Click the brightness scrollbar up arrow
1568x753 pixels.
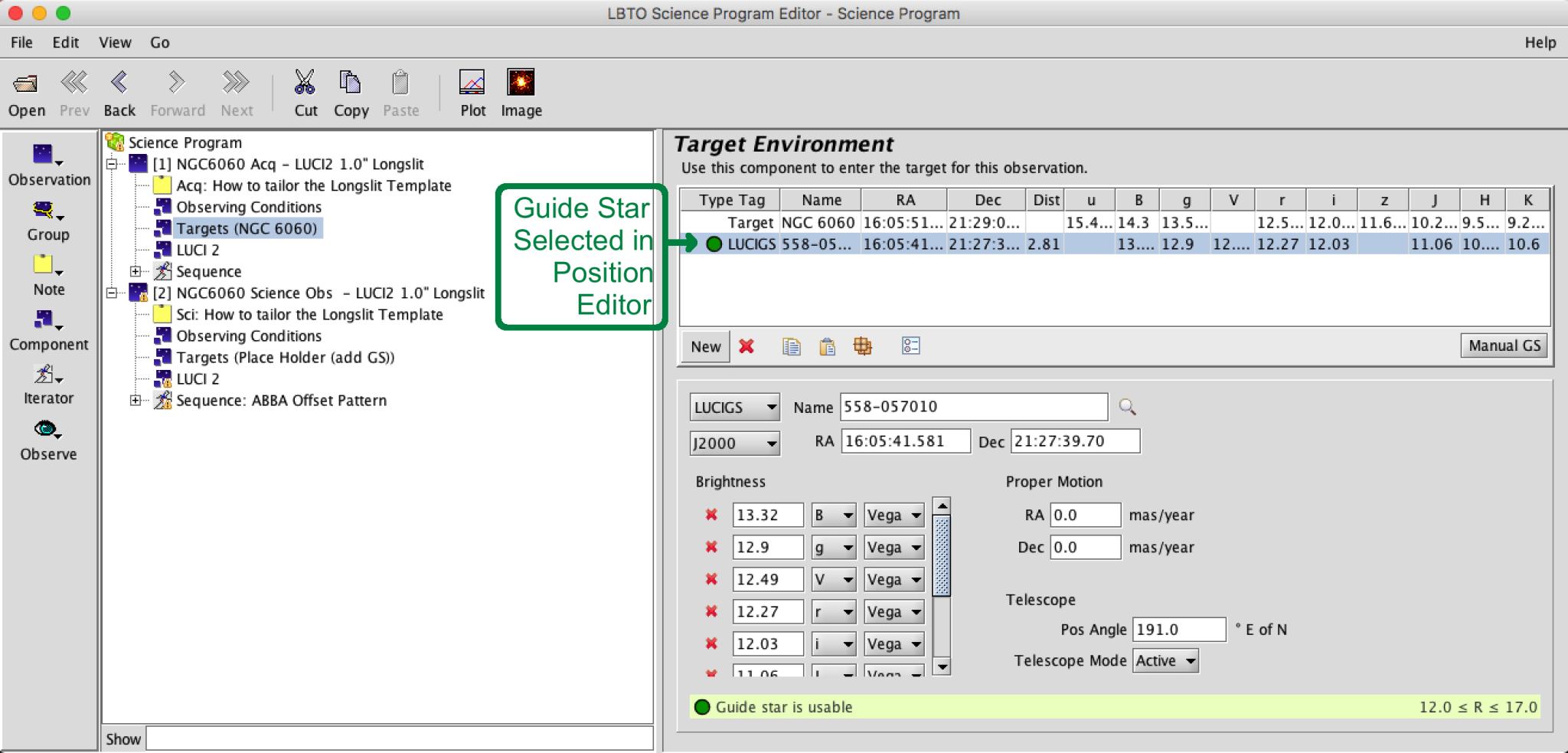coord(942,506)
